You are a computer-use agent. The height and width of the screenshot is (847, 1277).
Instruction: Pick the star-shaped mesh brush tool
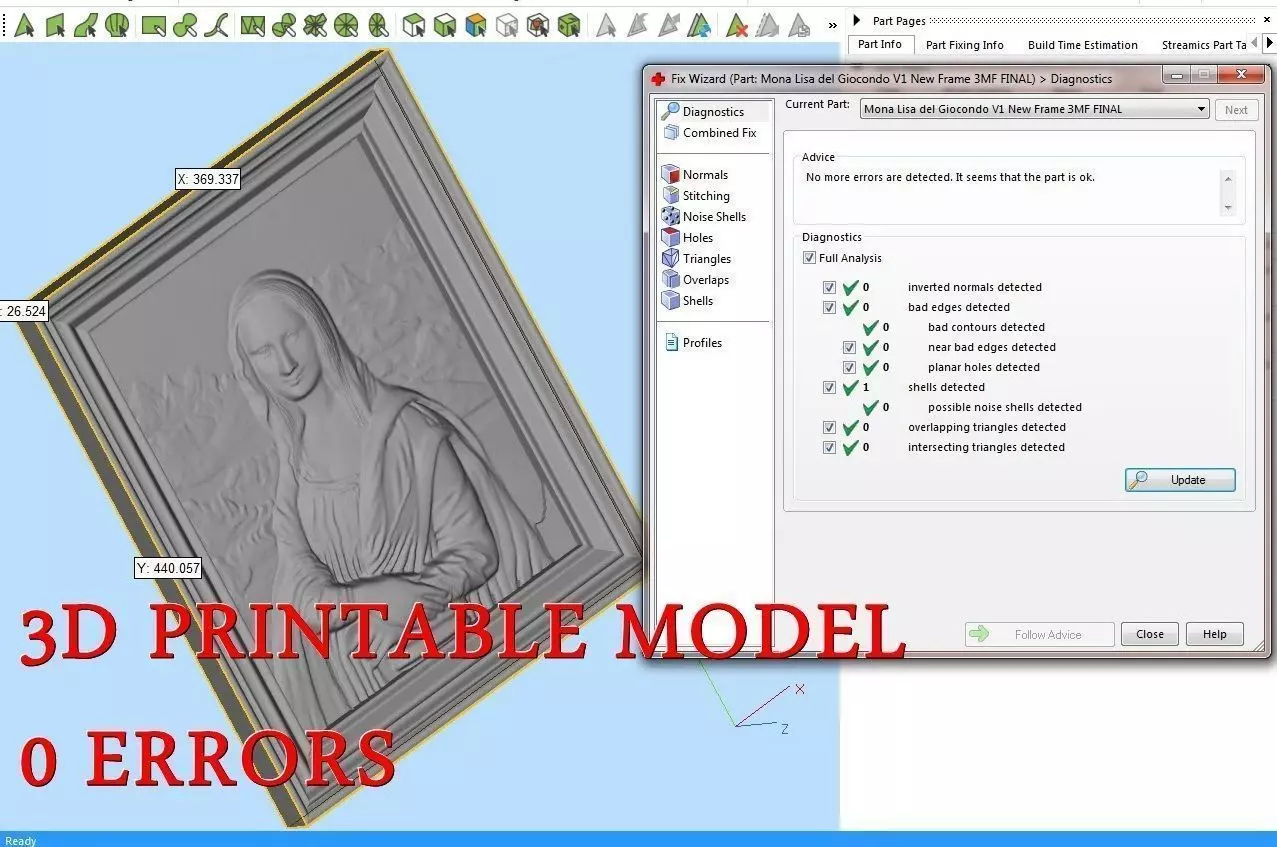tap(315, 25)
